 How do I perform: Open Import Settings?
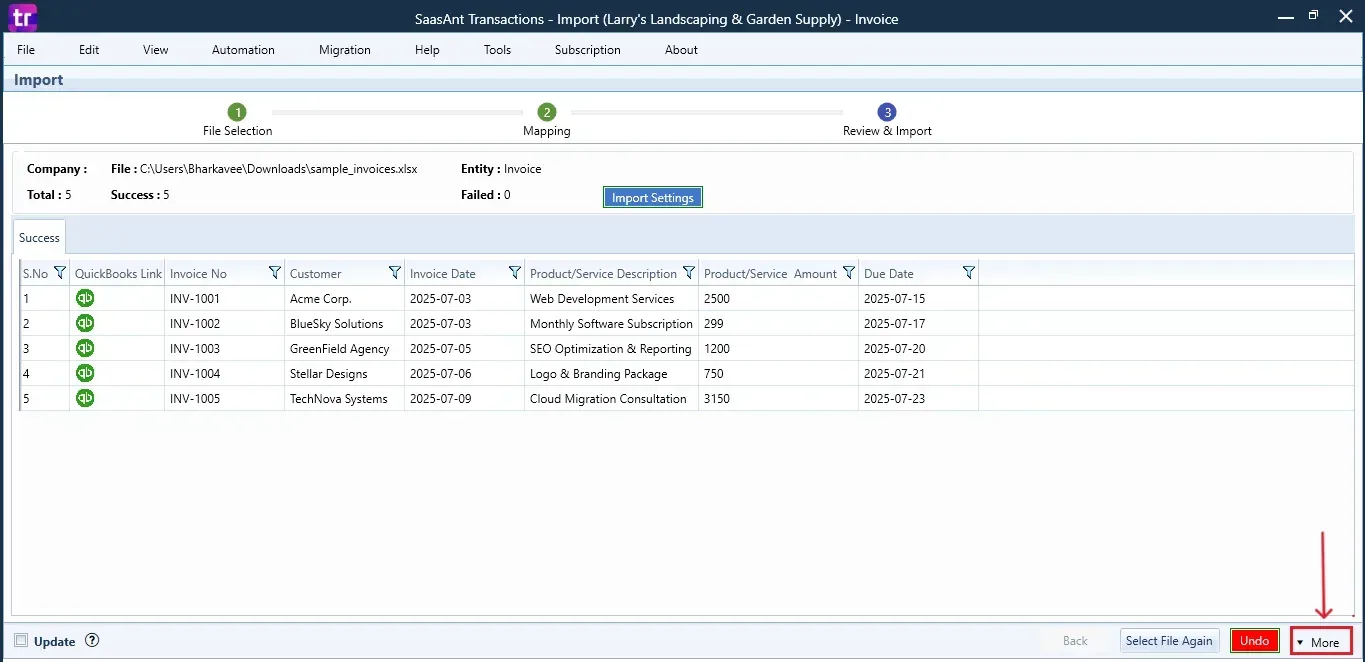pos(653,198)
